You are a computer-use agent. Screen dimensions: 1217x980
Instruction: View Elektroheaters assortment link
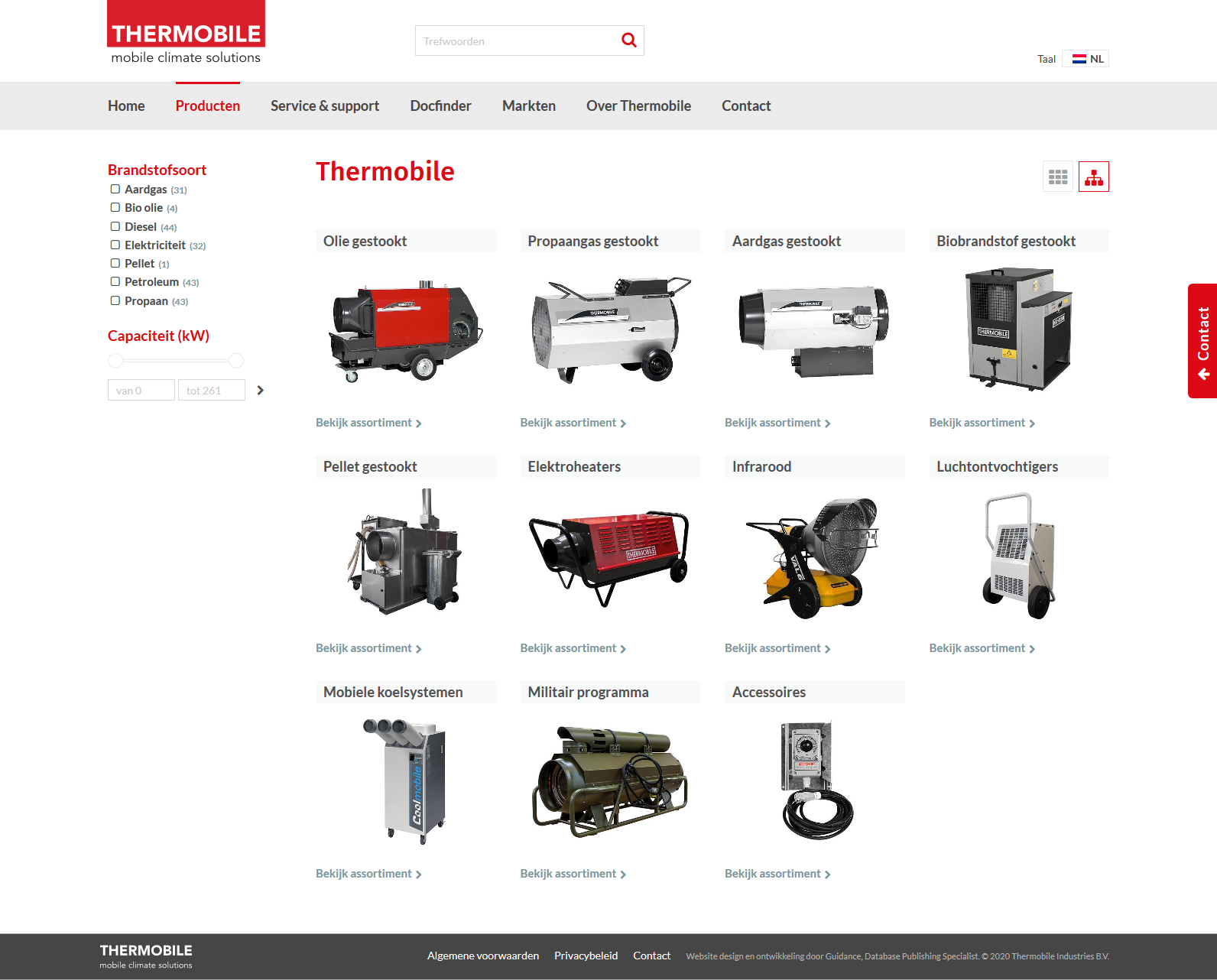pyautogui.click(x=573, y=648)
